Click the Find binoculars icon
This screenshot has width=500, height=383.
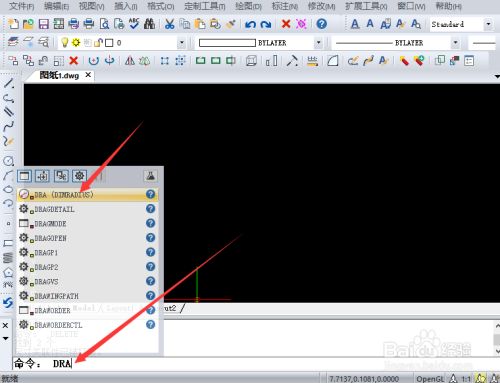coord(149,24)
